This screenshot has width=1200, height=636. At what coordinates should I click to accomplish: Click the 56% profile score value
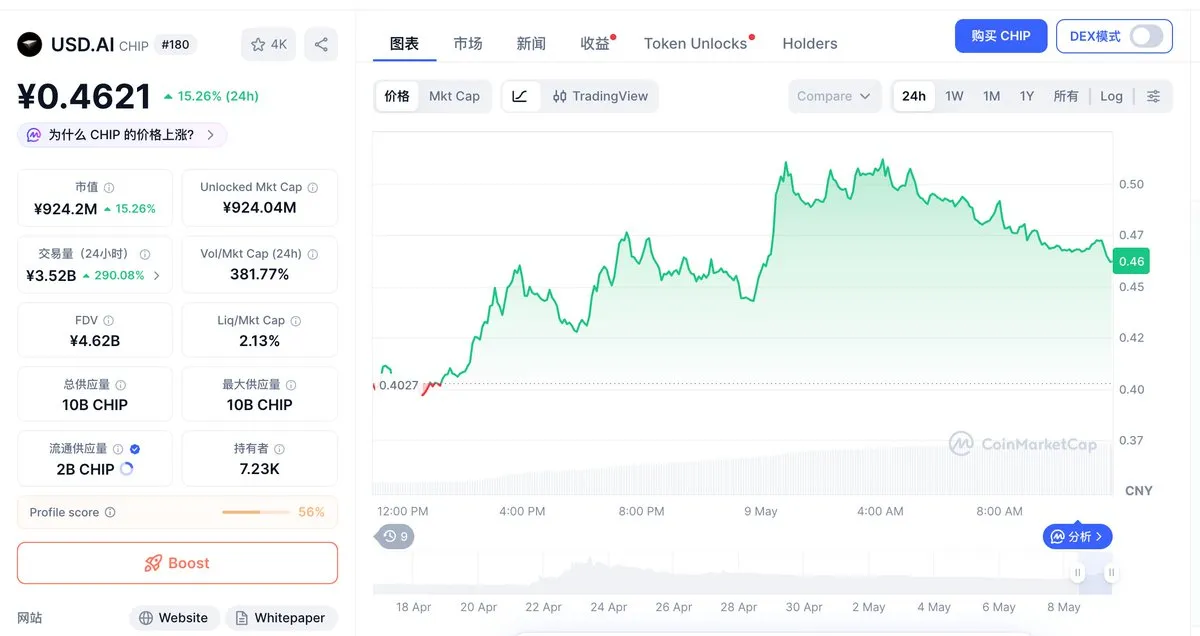click(312, 512)
